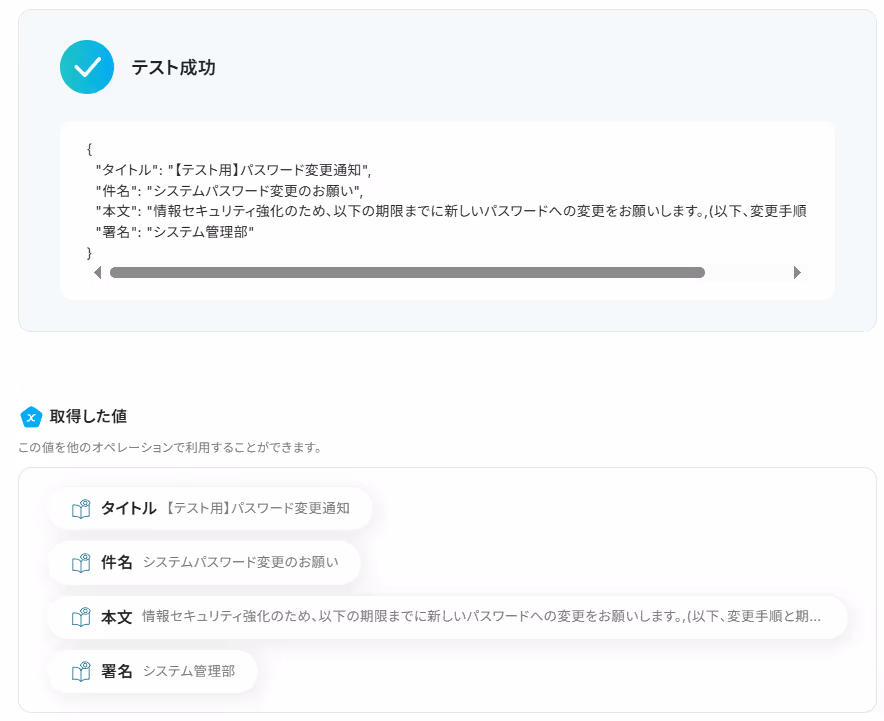Click the JSON line "タイトル": "【テスト用】パスワード変更通知"
This screenshot has height=721, width=884.
[x=233, y=170]
